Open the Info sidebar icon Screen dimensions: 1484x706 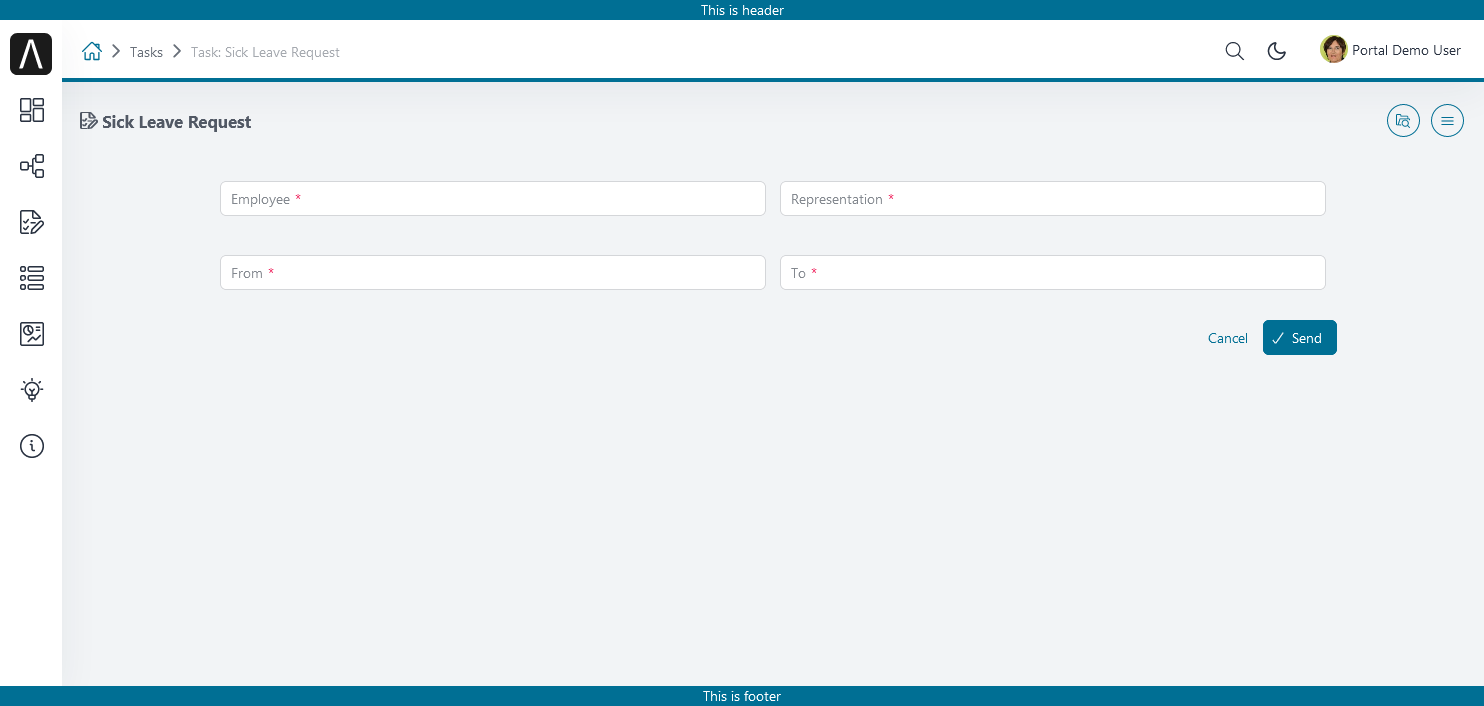coord(32,446)
